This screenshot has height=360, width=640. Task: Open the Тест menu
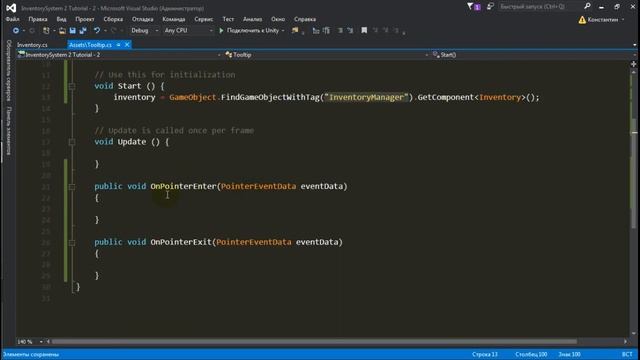coord(228,19)
